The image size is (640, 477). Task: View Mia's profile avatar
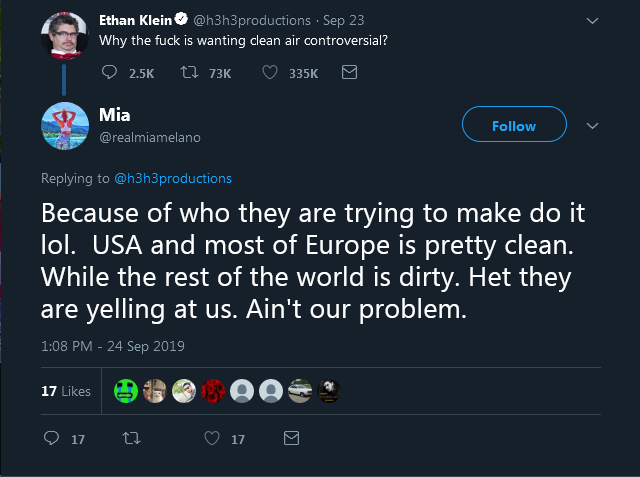[x=66, y=128]
